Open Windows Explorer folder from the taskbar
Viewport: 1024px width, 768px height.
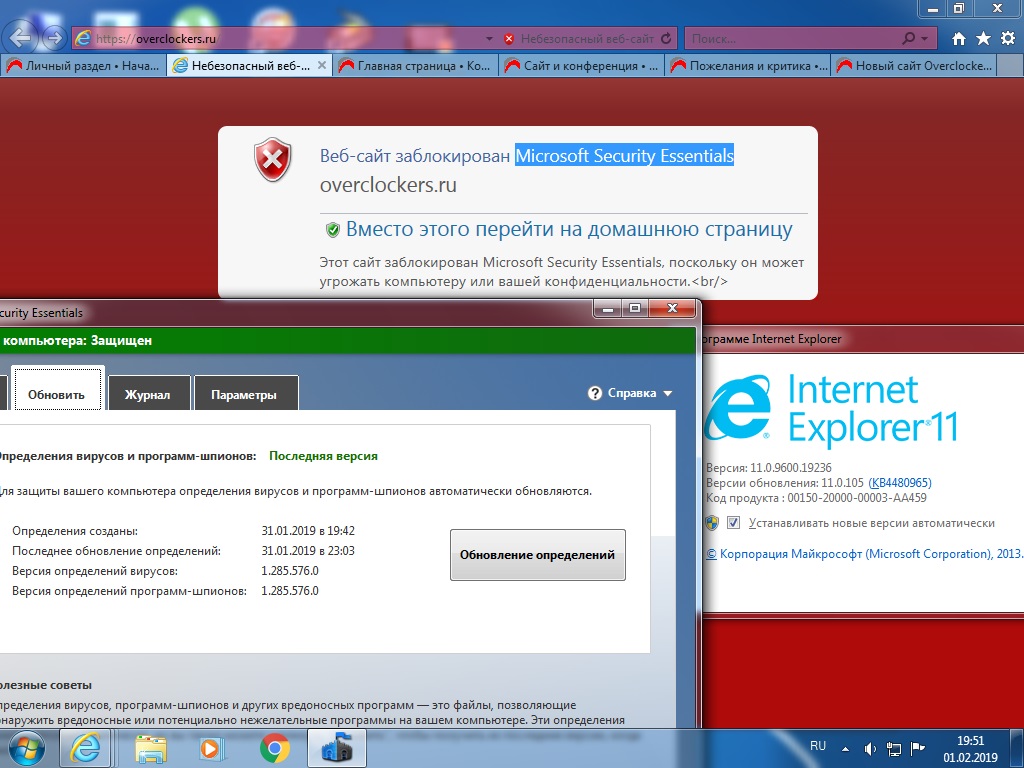[x=151, y=748]
